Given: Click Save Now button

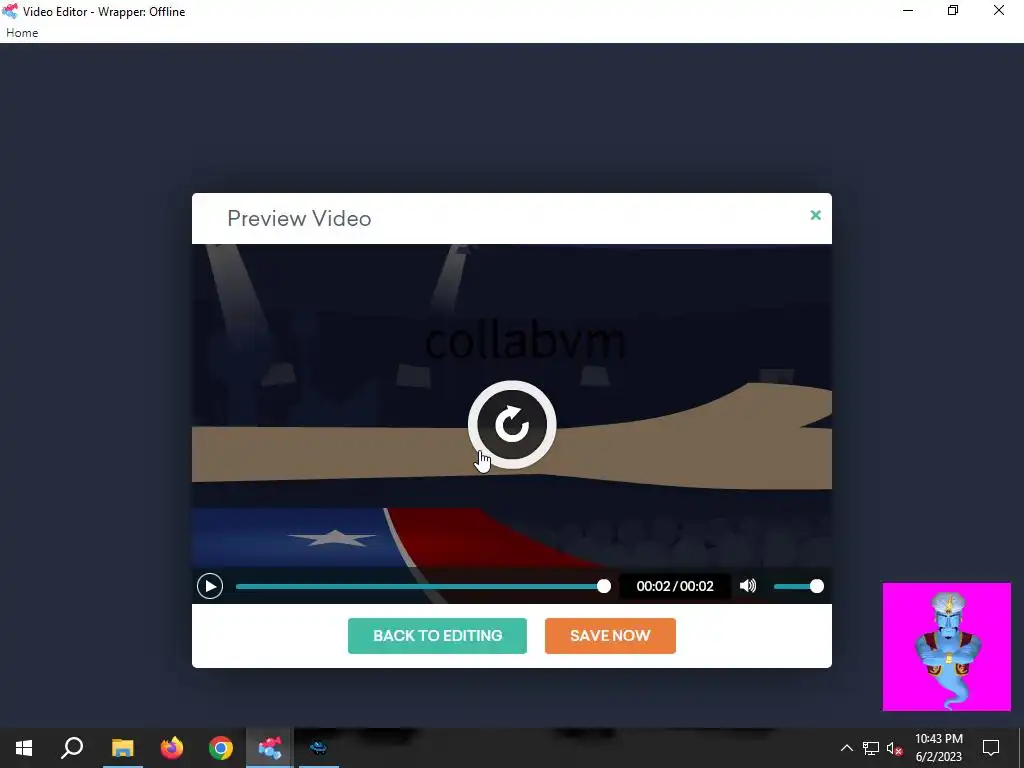Looking at the screenshot, I should [x=610, y=635].
